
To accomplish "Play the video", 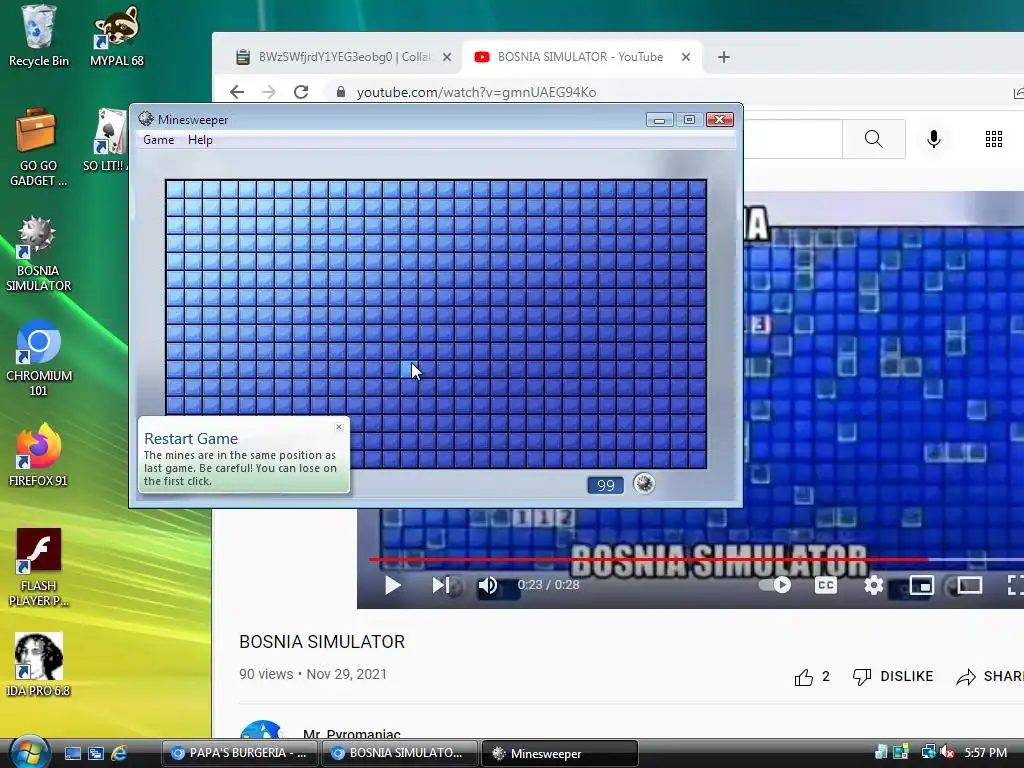I will pyautogui.click(x=392, y=585).
